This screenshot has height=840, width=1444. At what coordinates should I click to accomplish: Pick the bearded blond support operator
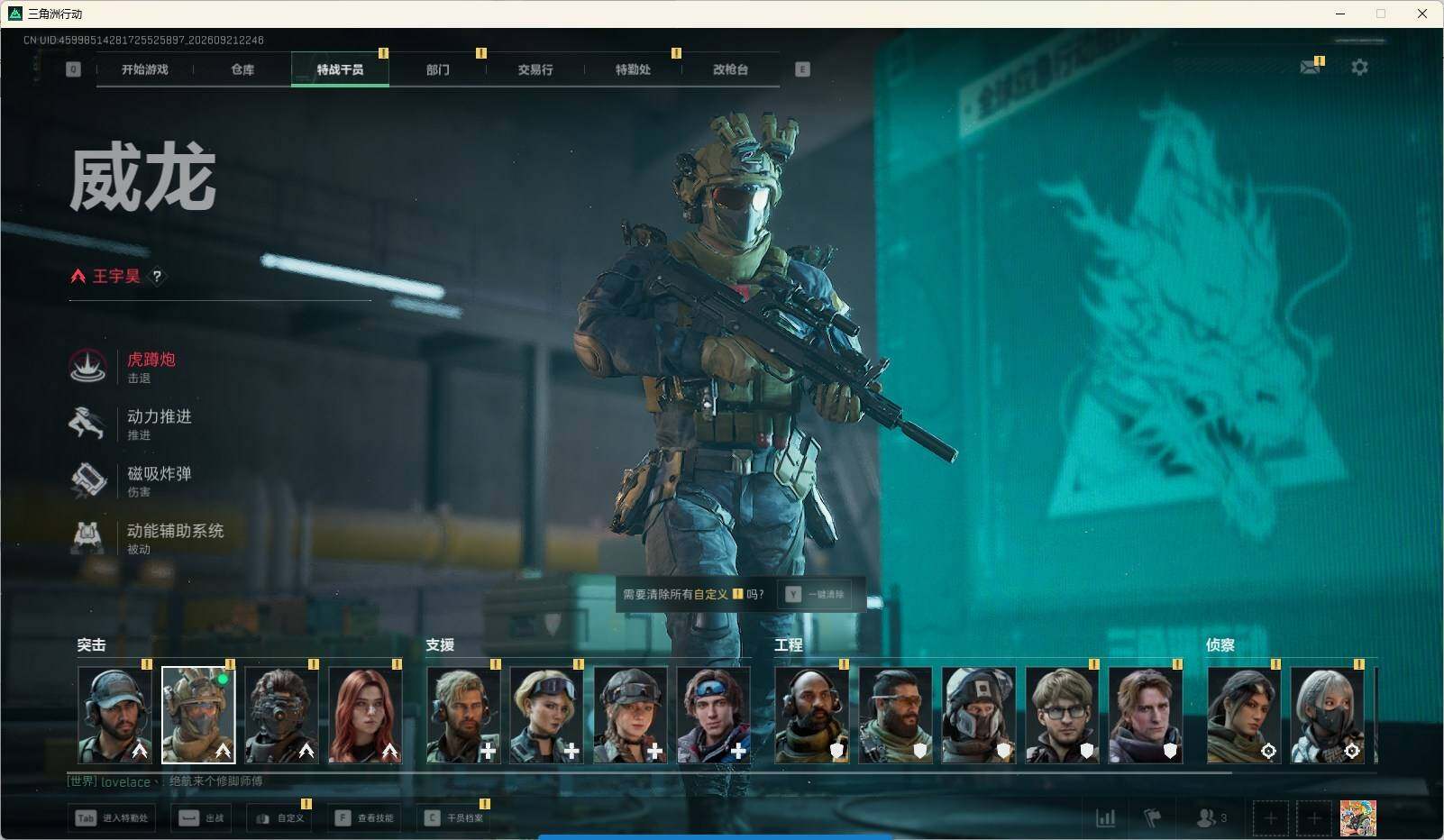463,715
